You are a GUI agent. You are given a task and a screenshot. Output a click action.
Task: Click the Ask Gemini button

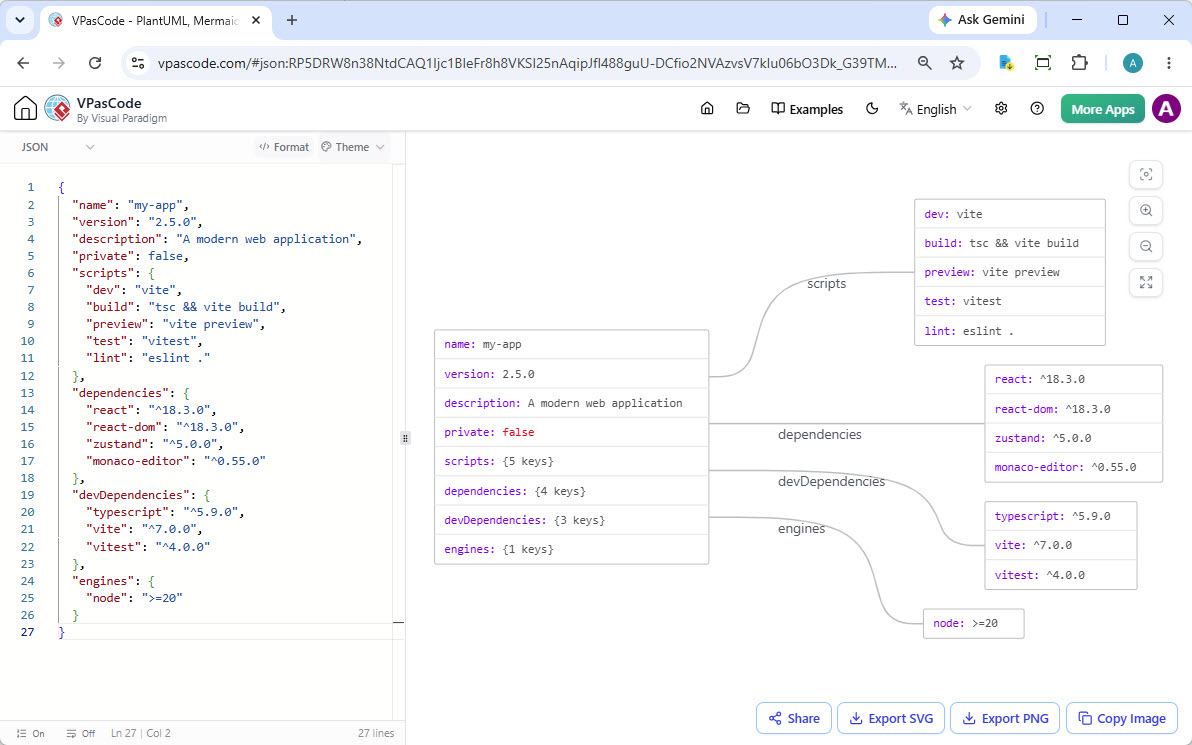tap(981, 20)
